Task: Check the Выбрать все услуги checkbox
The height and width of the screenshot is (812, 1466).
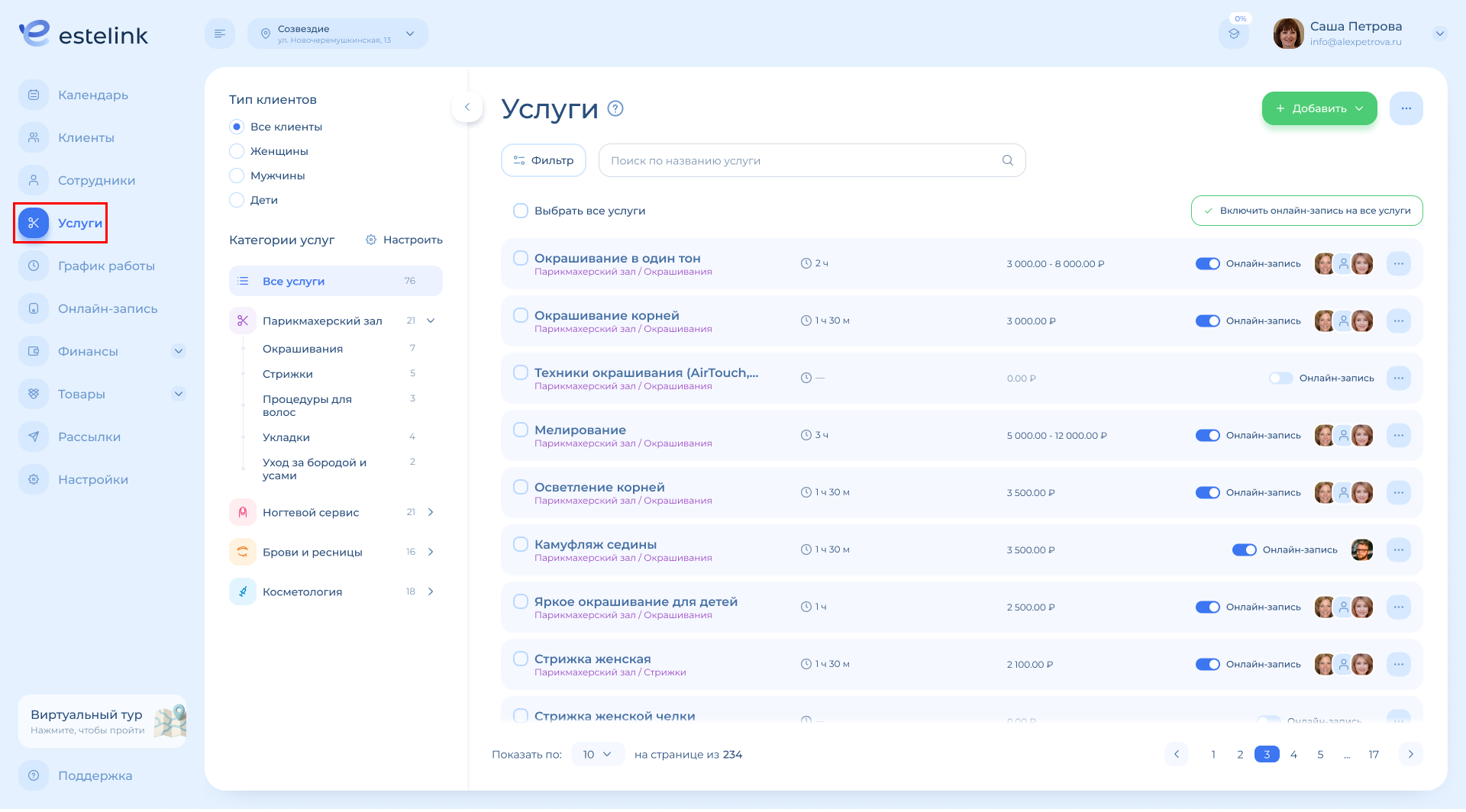Action: (x=521, y=211)
